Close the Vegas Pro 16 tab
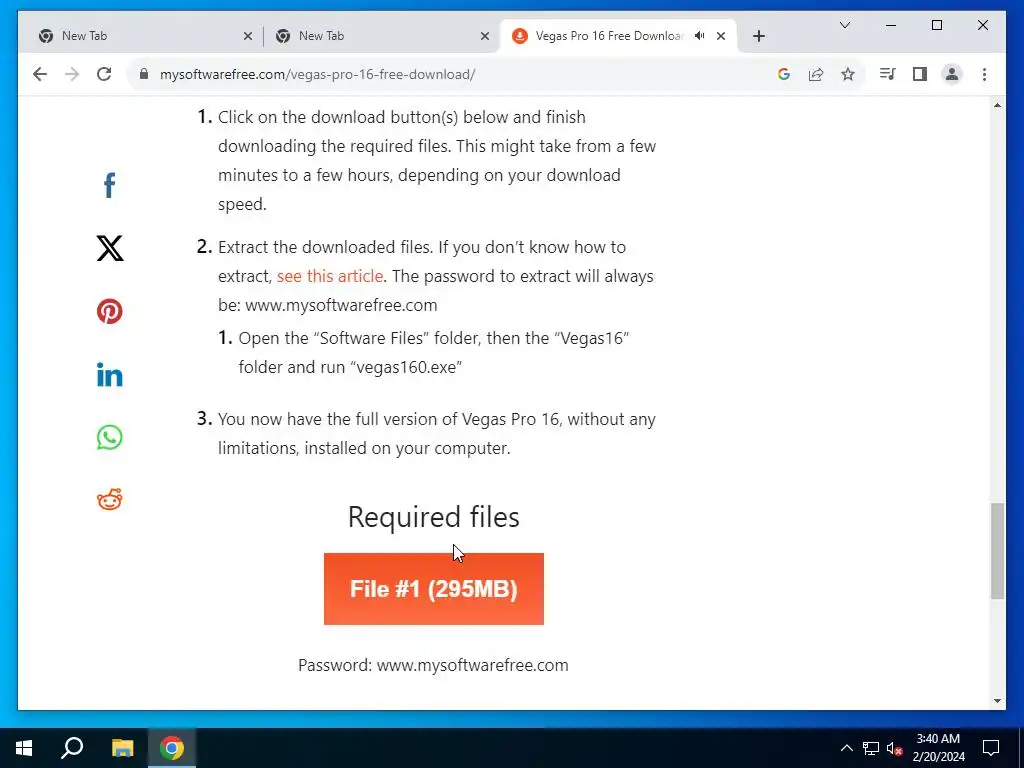 click(721, 36)
